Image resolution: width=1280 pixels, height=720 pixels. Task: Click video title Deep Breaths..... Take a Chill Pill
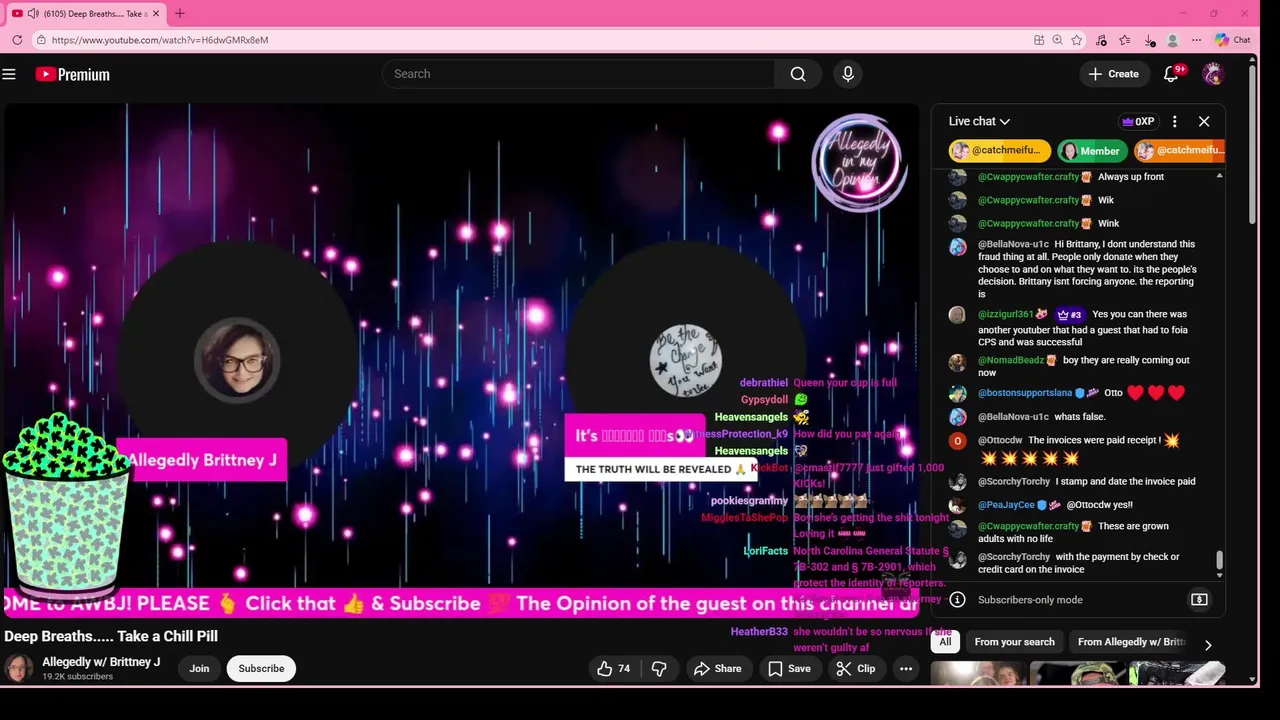point(111,636)
